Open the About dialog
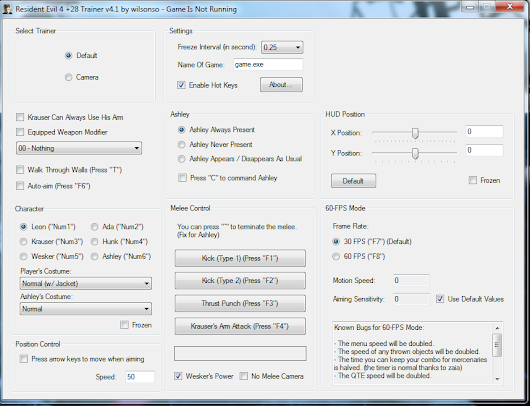This screenshot has width=530, height=406. [x=281, y=85]
